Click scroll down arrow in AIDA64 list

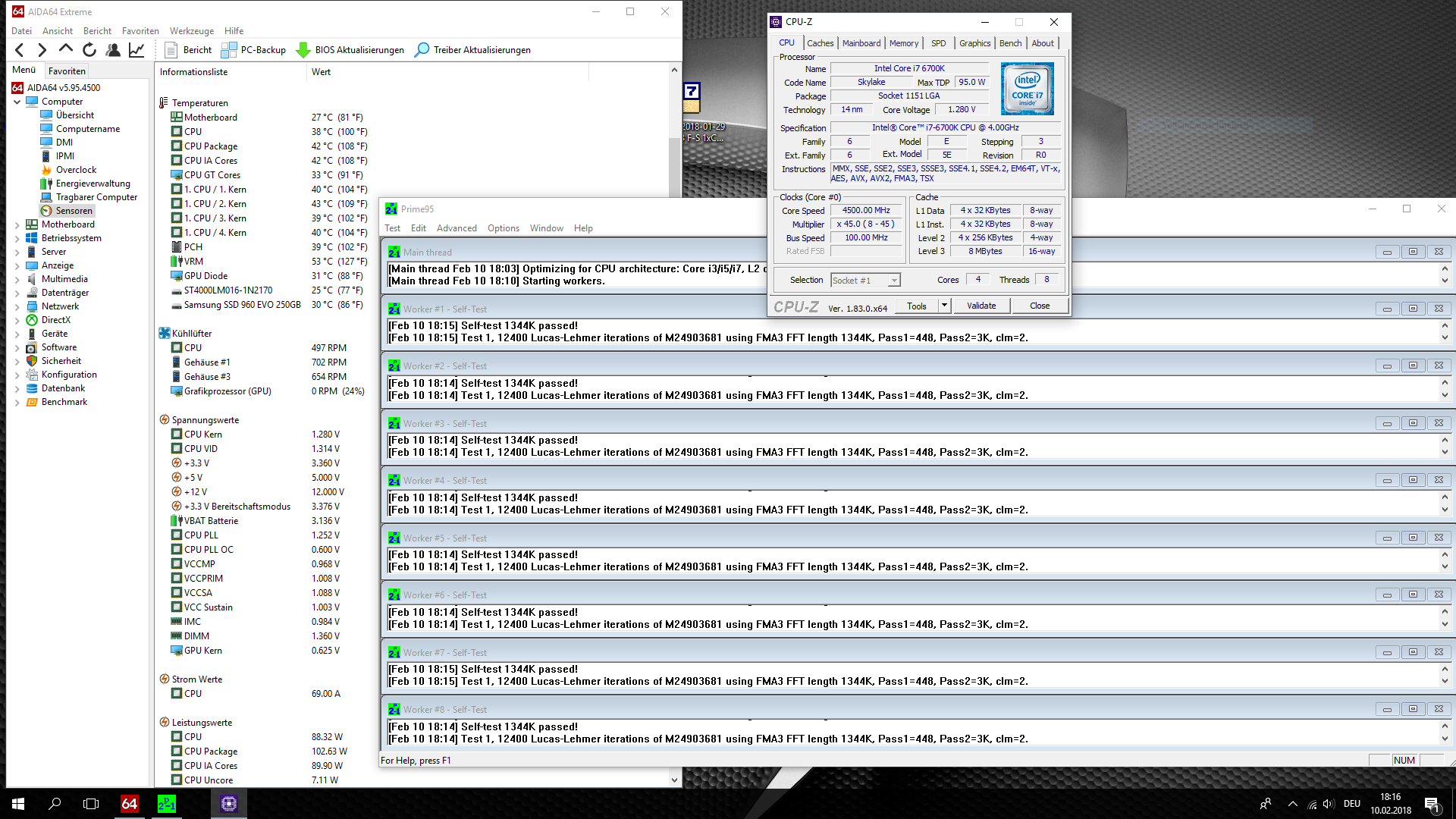coord(674,780)
